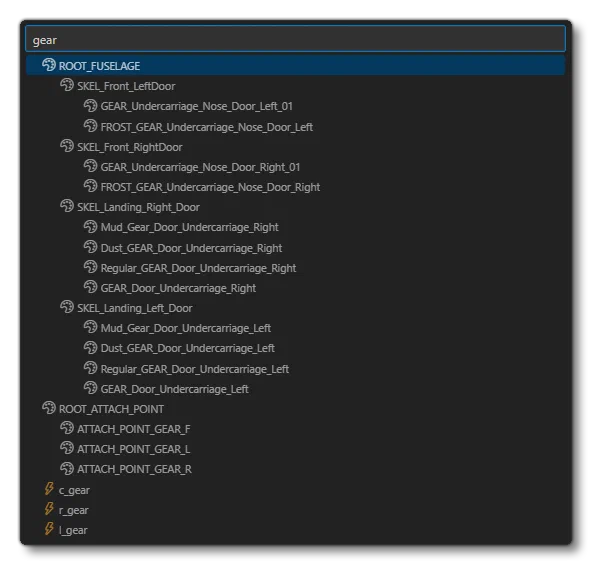Image resolution: width=592 pixels, height=565 pixels.
Task: Click icon beside ATTACH_POINT_GEAR_L
Action: 67,448
